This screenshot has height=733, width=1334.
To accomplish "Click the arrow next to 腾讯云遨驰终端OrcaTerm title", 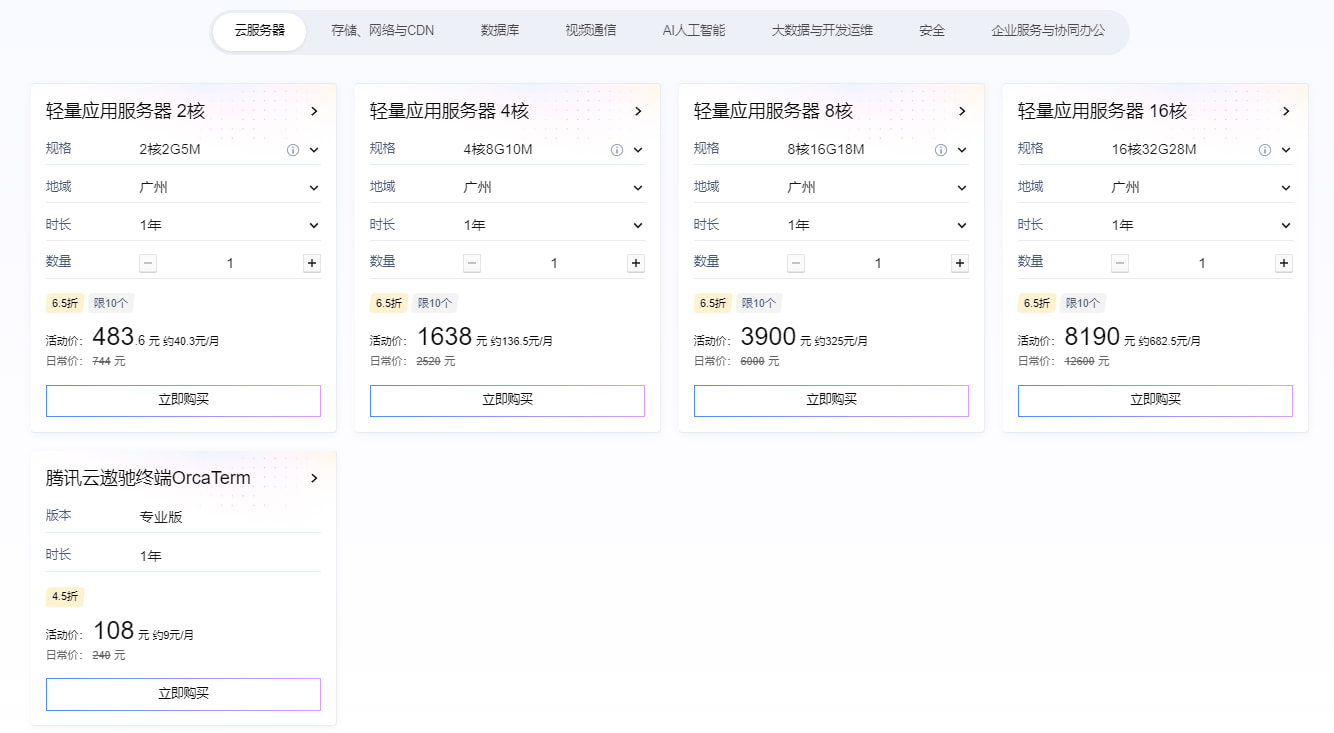I will [x=314, y=478].
